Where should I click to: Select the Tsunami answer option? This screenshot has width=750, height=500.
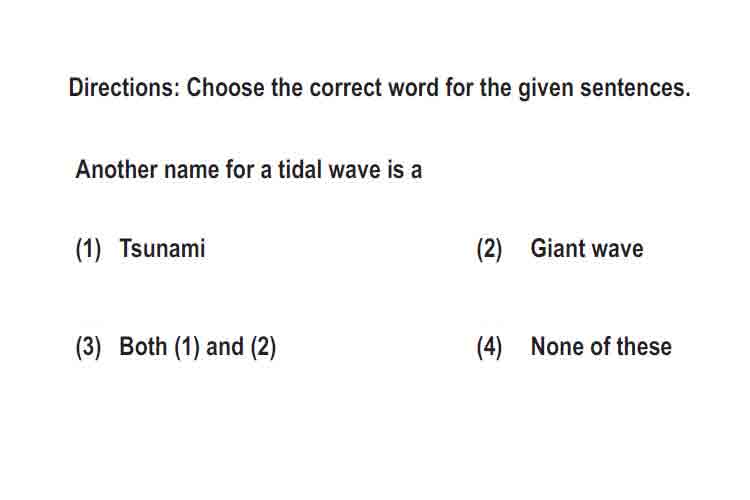pyautogui.click(x=162, y=248)
